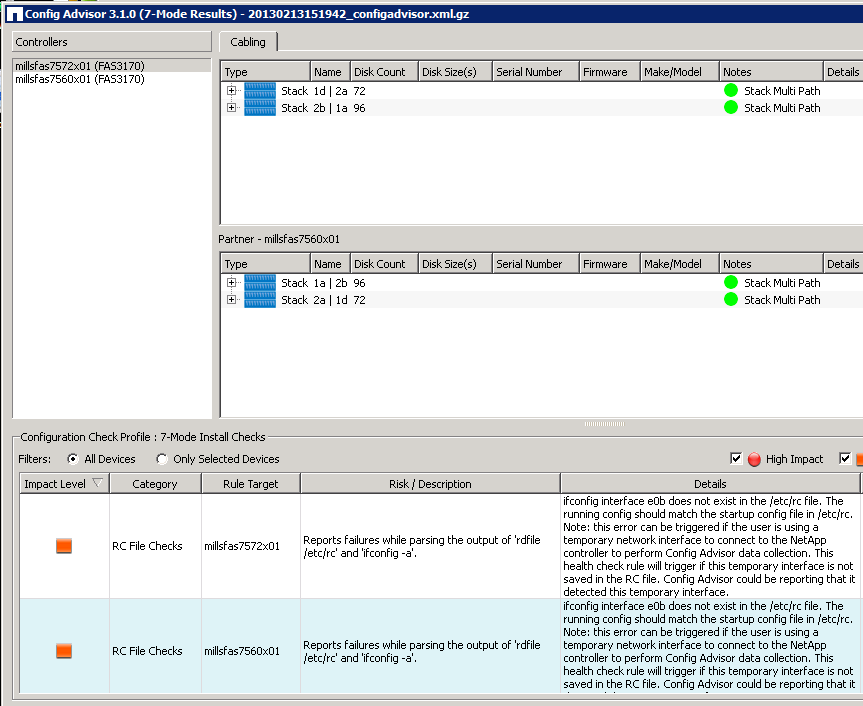863x706 pixels.
Task: Select controller millsfas7572x01 (FAS3170)
Action: pyautogui.click(x=112, y=66)
